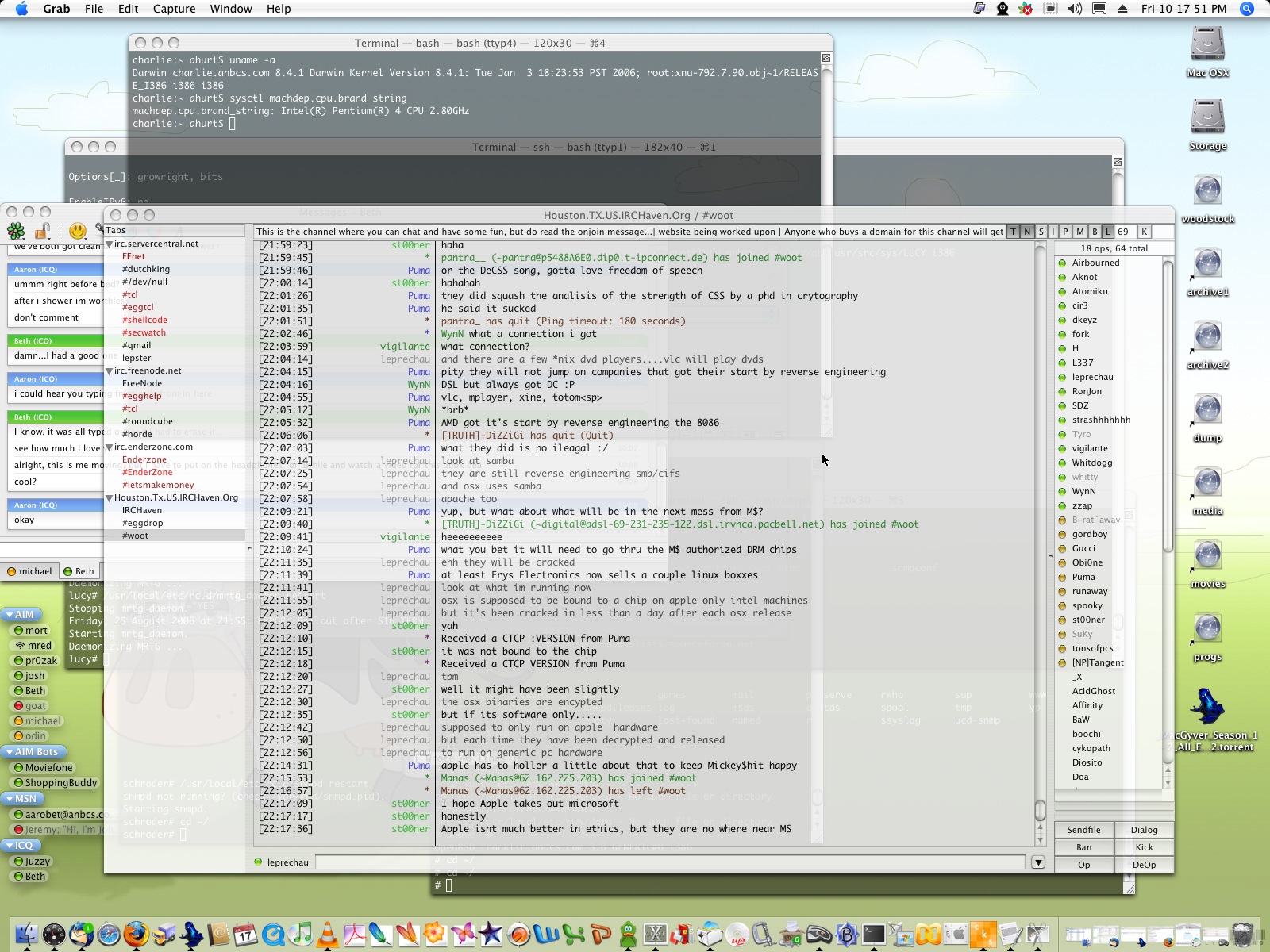Click the Op button

(1083, 865)
